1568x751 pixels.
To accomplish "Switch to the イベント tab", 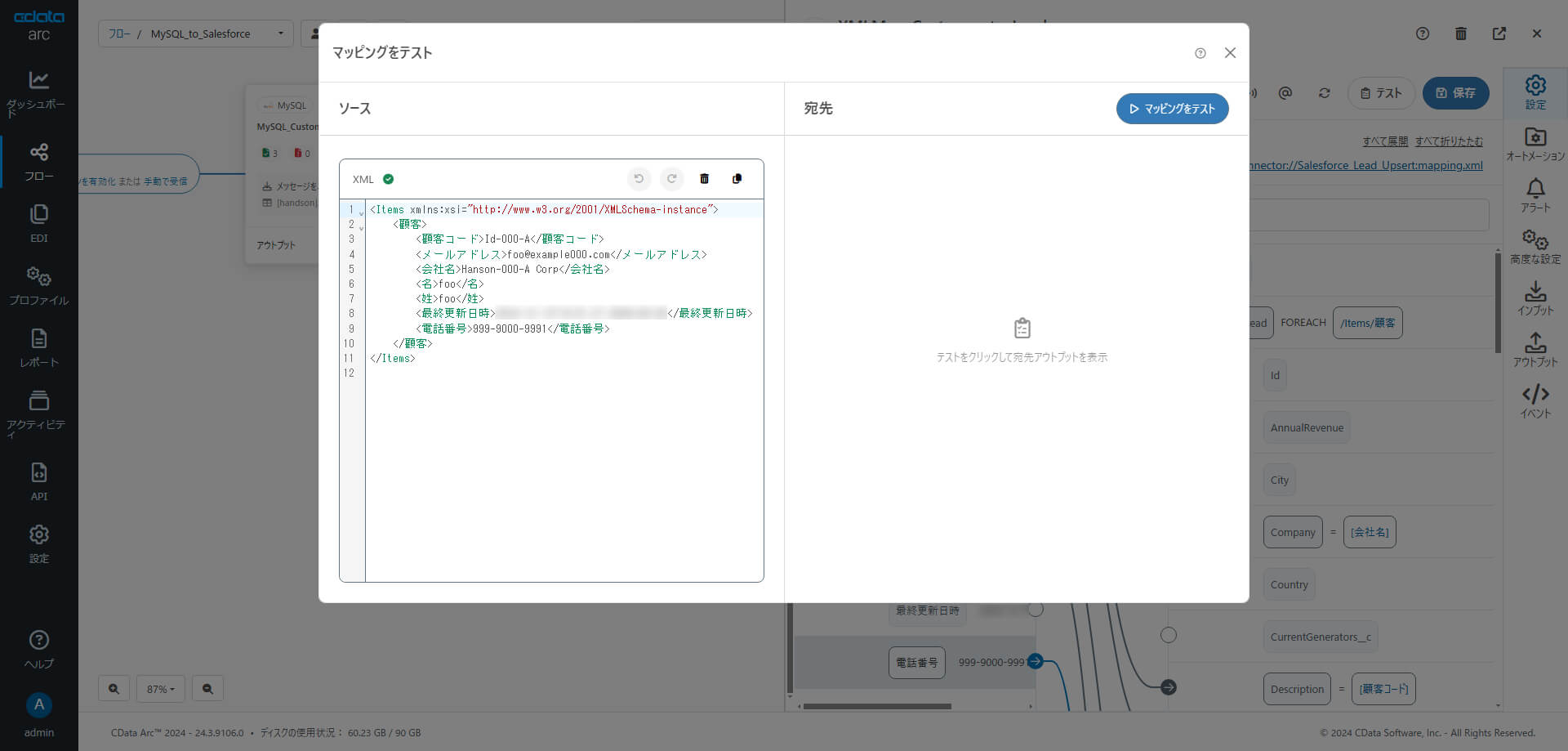I will 1535,402.
